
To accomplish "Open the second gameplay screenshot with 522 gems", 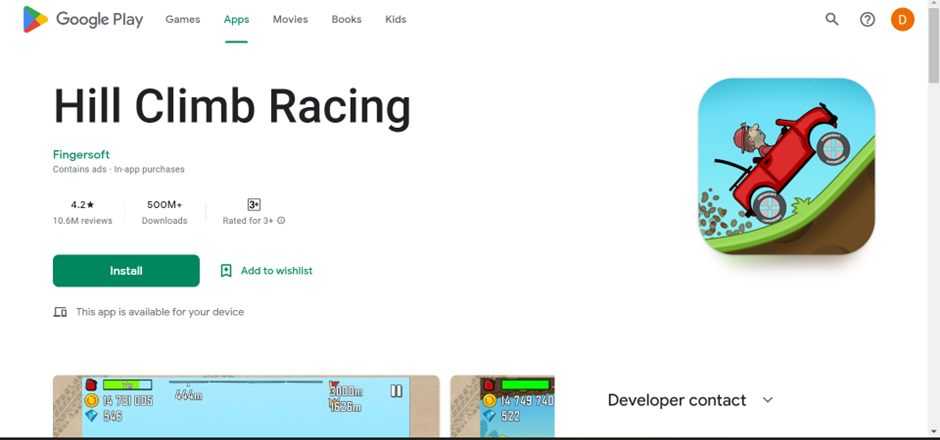I will point(502,406).
